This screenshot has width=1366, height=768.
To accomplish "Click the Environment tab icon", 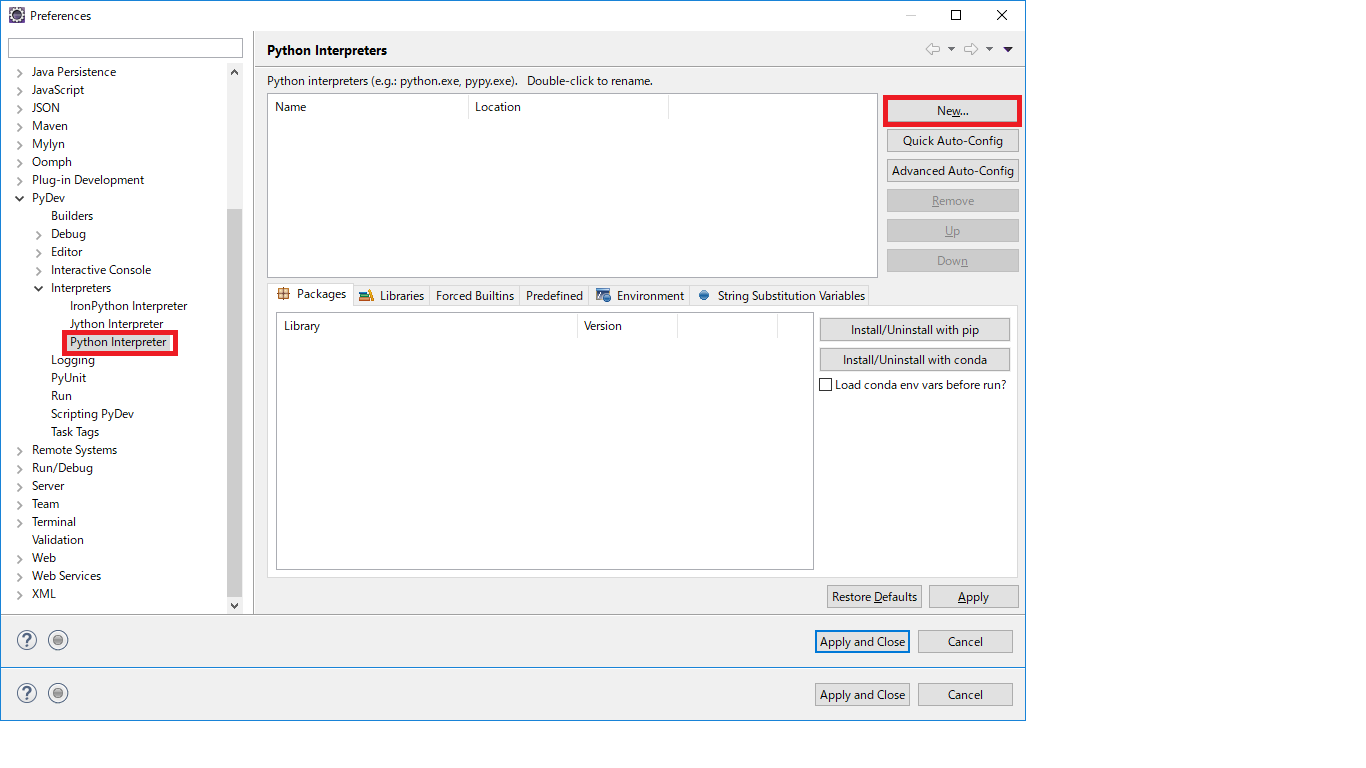I will click(x=602, y=295).
